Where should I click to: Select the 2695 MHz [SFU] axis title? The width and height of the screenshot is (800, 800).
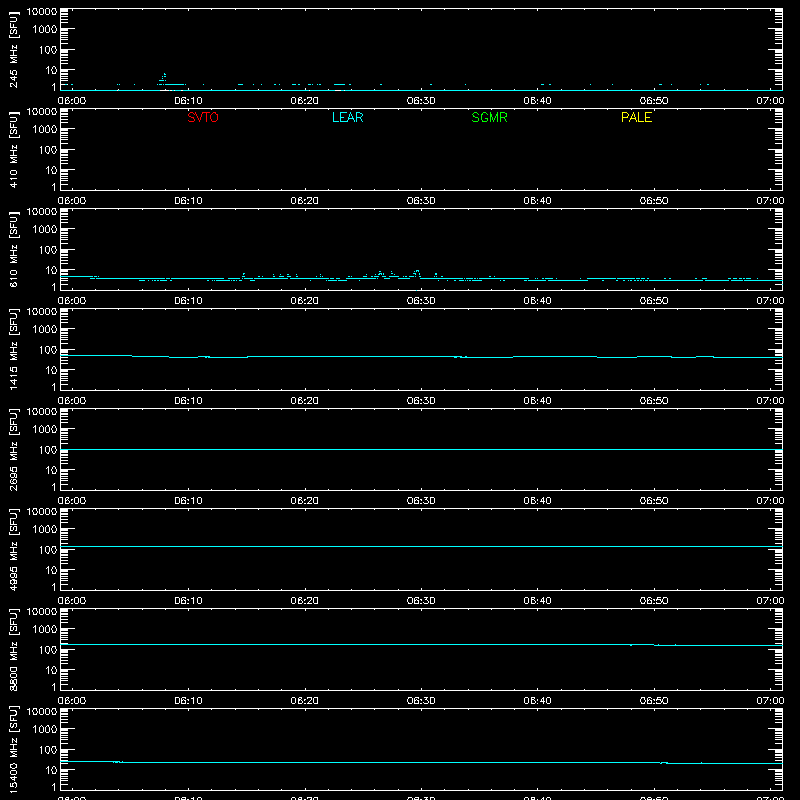coord(14,449)
